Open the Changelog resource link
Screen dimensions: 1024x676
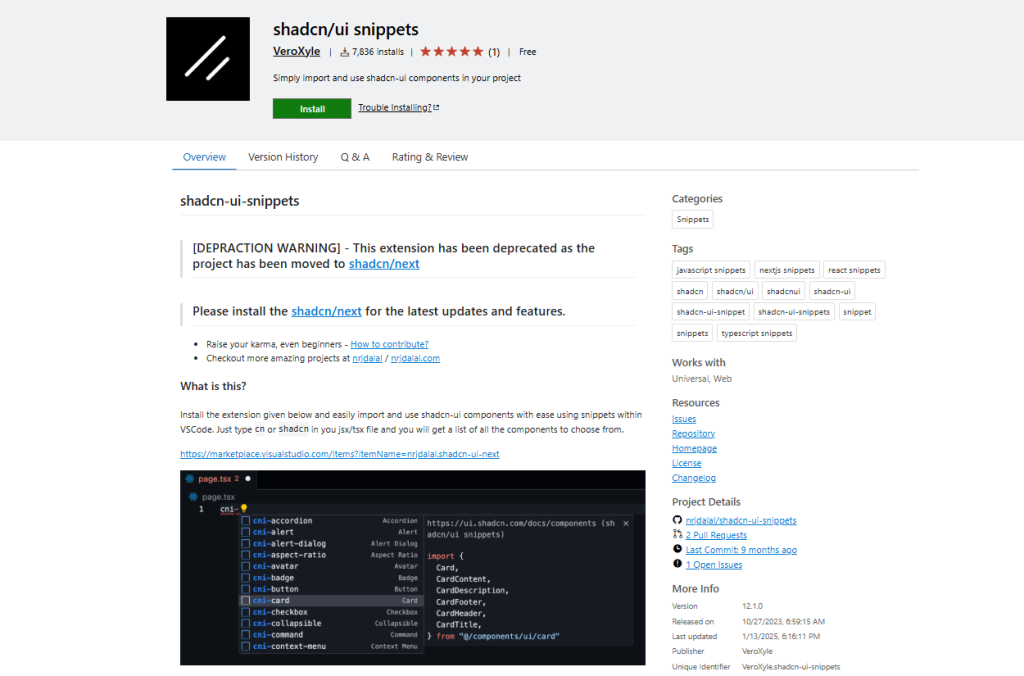tap(694, 478)
